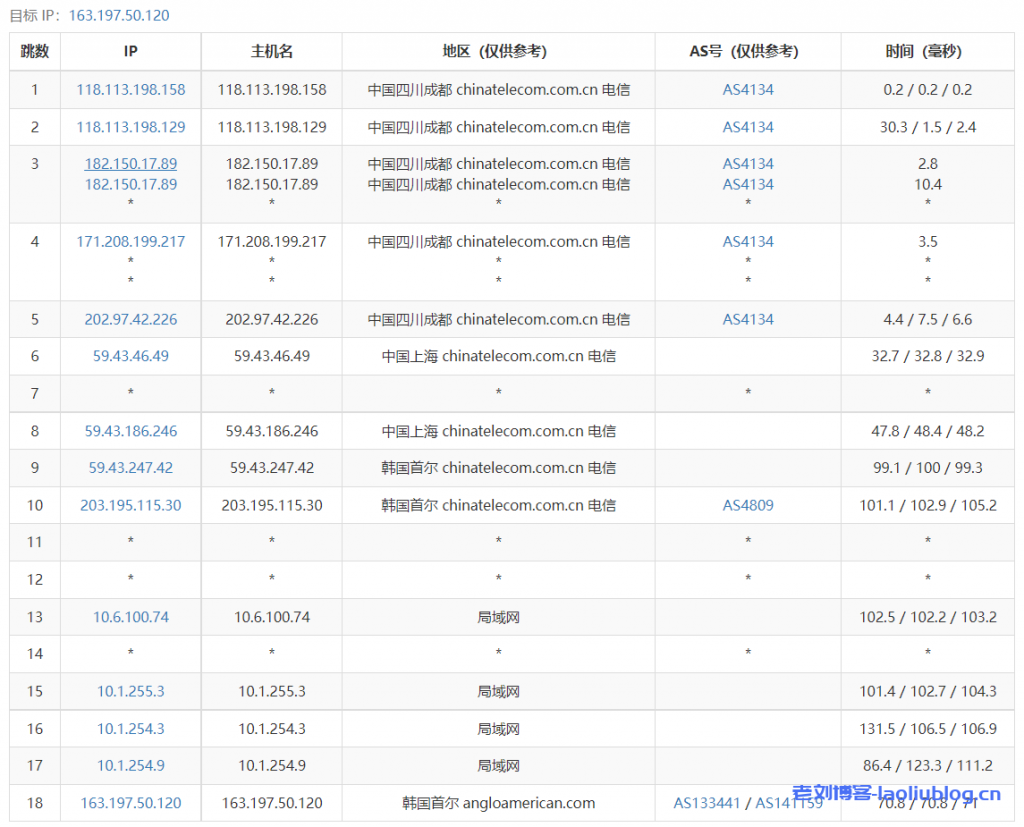1024x827 pixels.
Task: Click the 203.195.115.30 IP link
Action: (131, 505)
